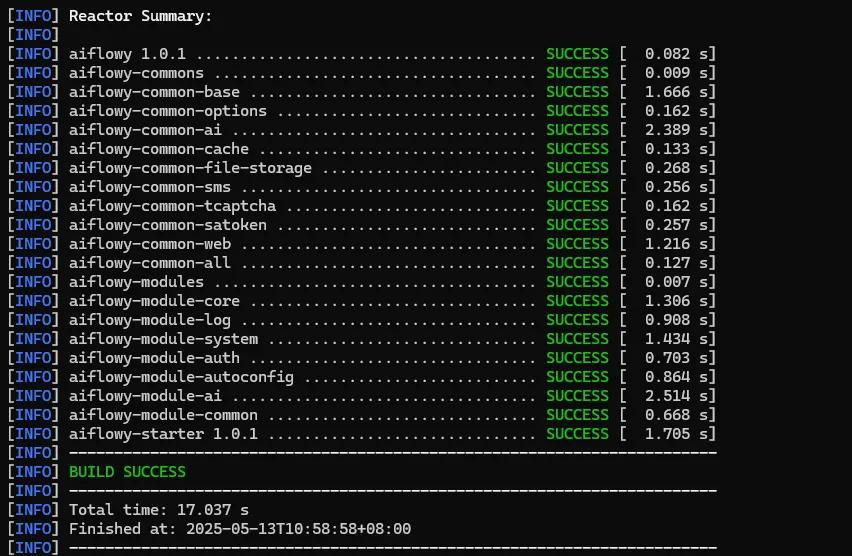Click the "Total time: 17.037 s" line
Screen dimensions: 852x556
[x=158, y=510]
